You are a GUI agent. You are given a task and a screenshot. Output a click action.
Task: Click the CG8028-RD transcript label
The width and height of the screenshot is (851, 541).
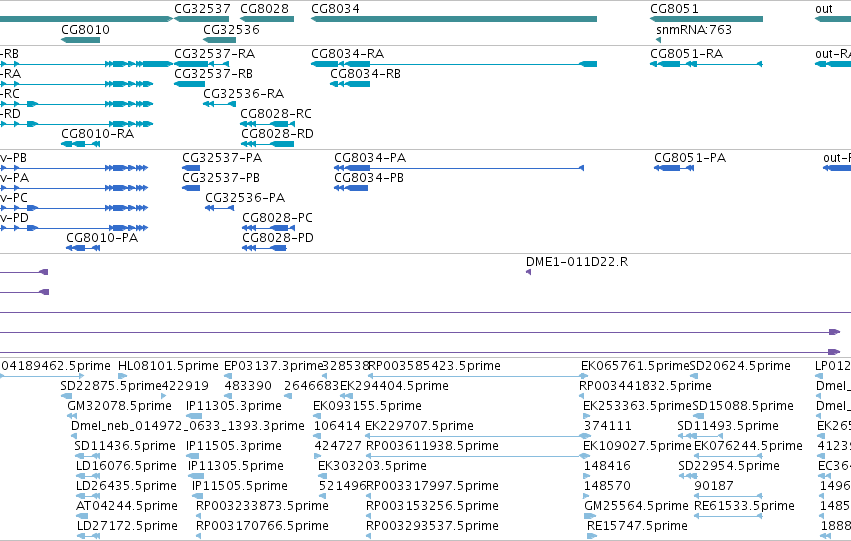click(x=277, y=134)
